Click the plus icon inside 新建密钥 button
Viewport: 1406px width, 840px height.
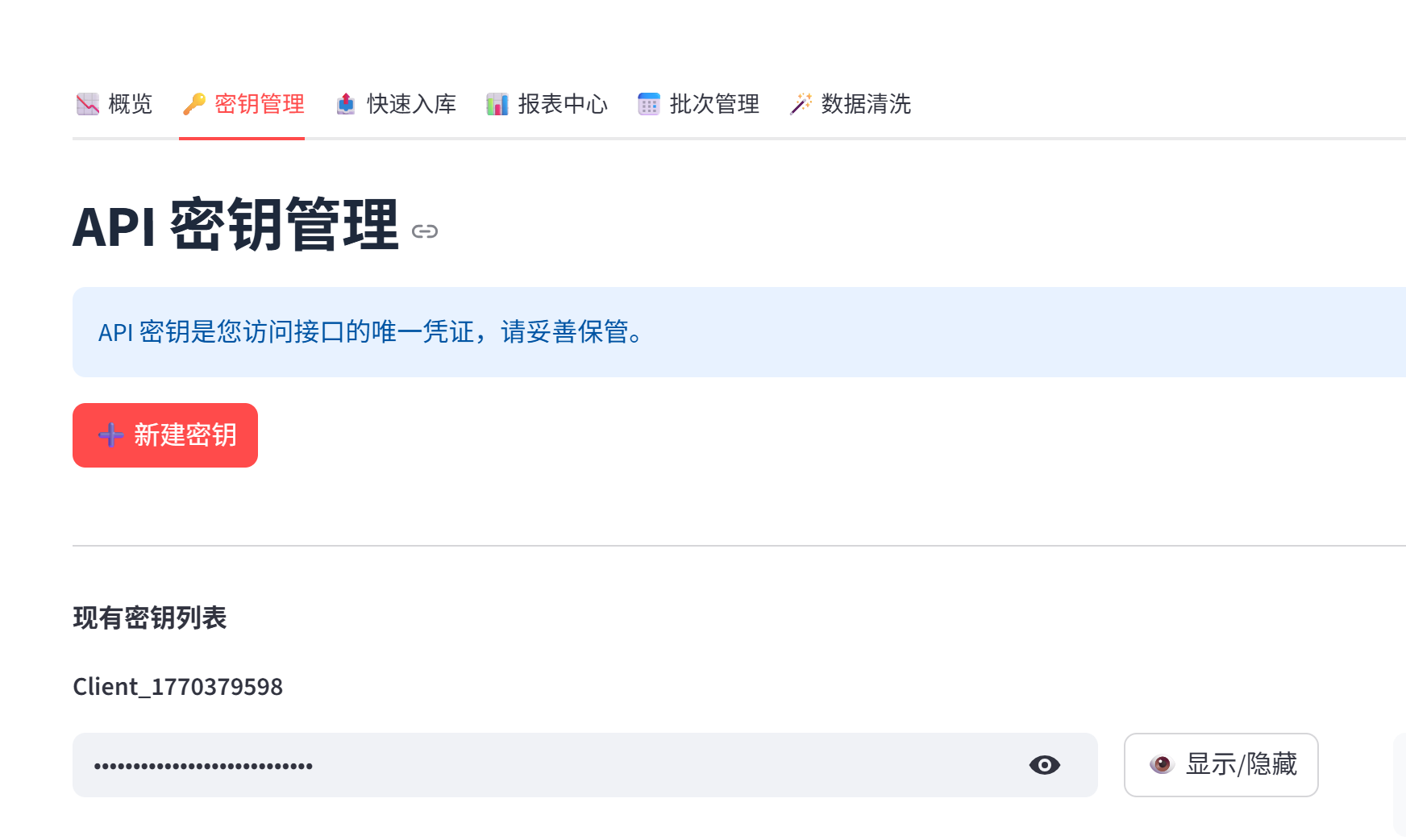(x=109, y=435)
